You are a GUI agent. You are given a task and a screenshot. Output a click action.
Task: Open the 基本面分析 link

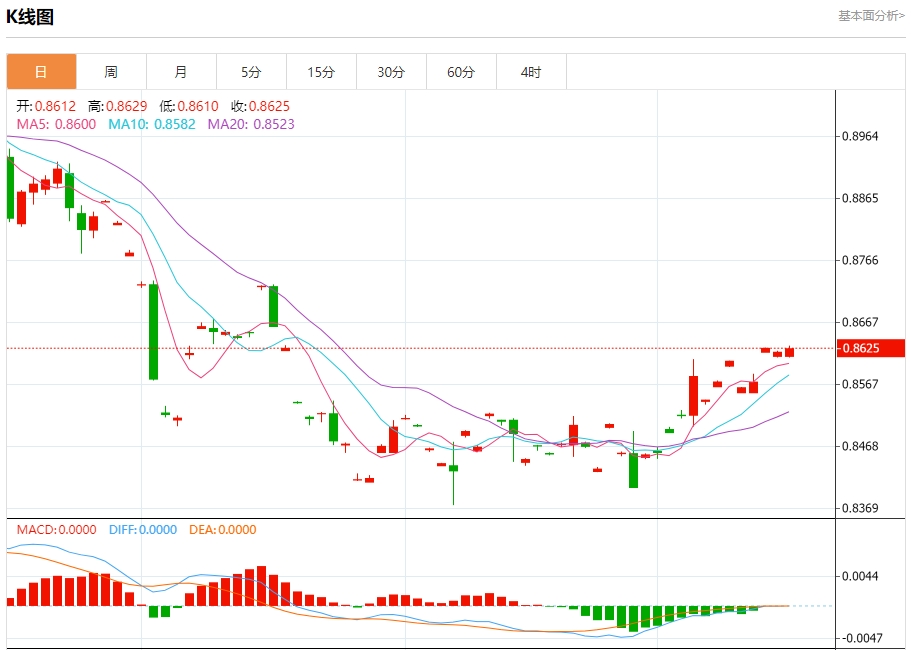870,16
